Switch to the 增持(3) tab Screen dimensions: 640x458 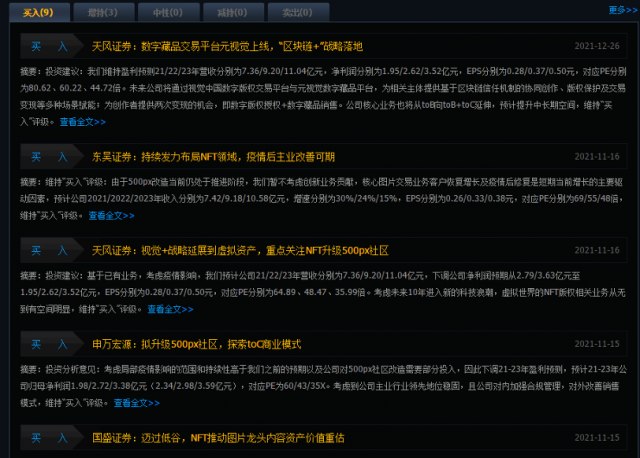tap(104, 12)
